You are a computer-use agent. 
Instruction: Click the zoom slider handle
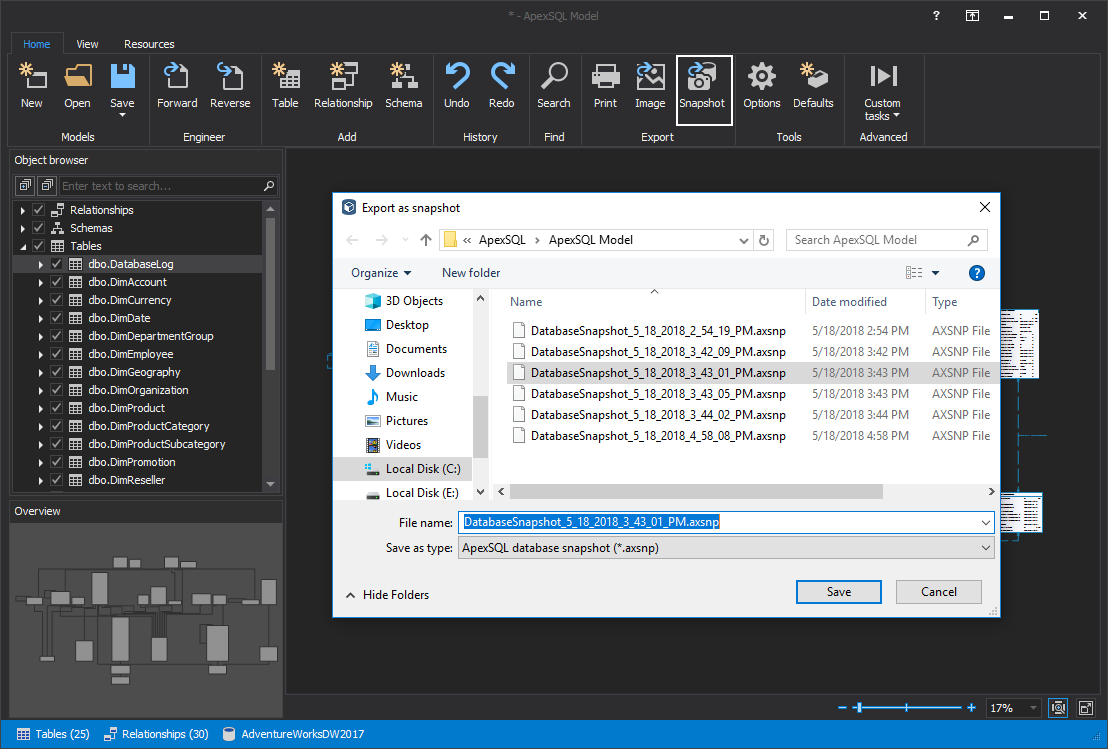tap(859, 707)
